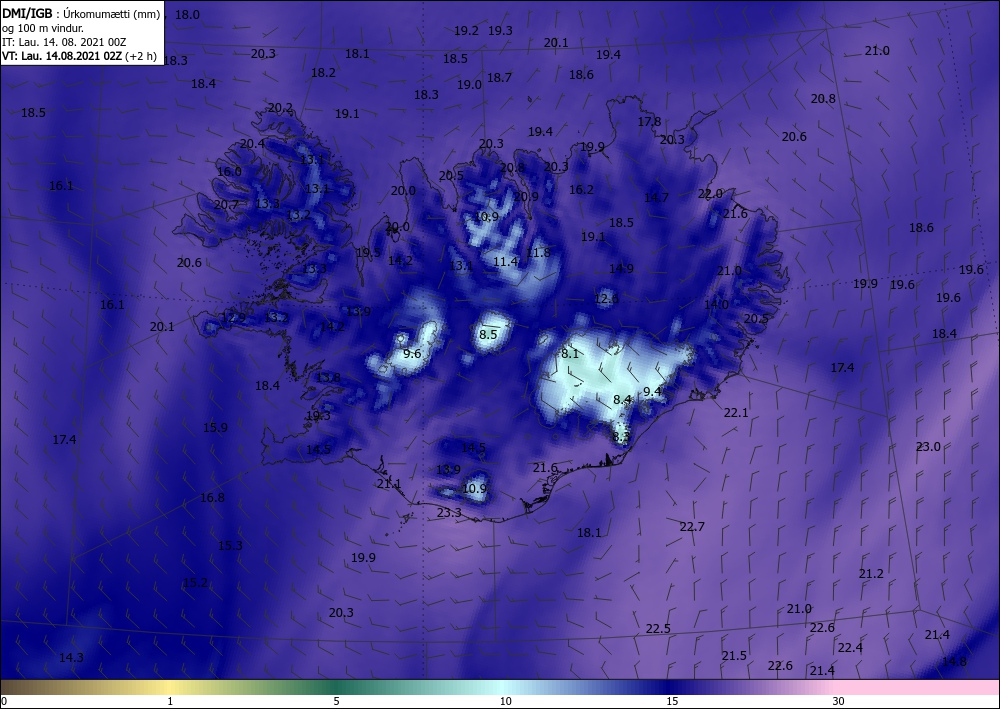The width and height of the screenshot is (1000, 709).
Task: Click the '15' tick on the color scale
Action: (x=672, y=701)
